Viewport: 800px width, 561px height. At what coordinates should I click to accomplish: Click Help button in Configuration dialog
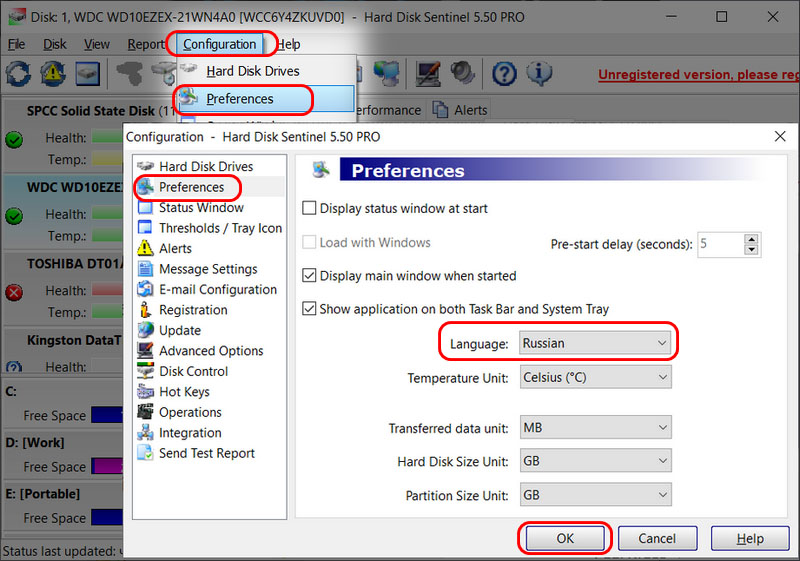[750, 538]
